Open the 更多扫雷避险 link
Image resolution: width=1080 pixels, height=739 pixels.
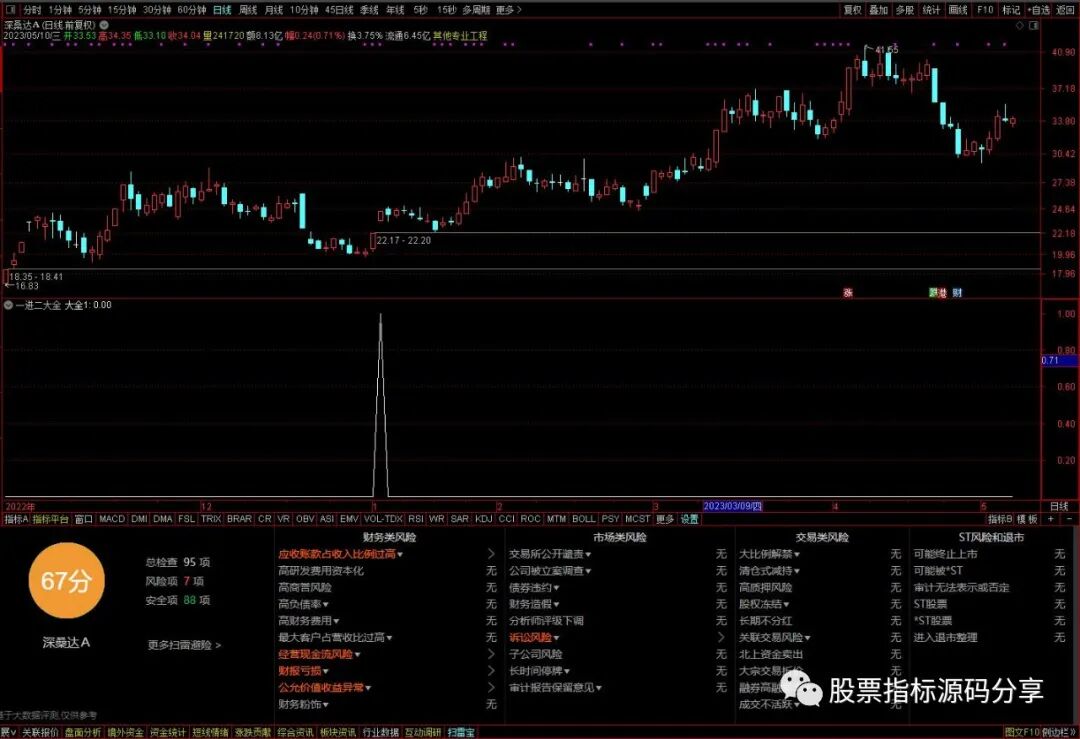tap(185, 645)
